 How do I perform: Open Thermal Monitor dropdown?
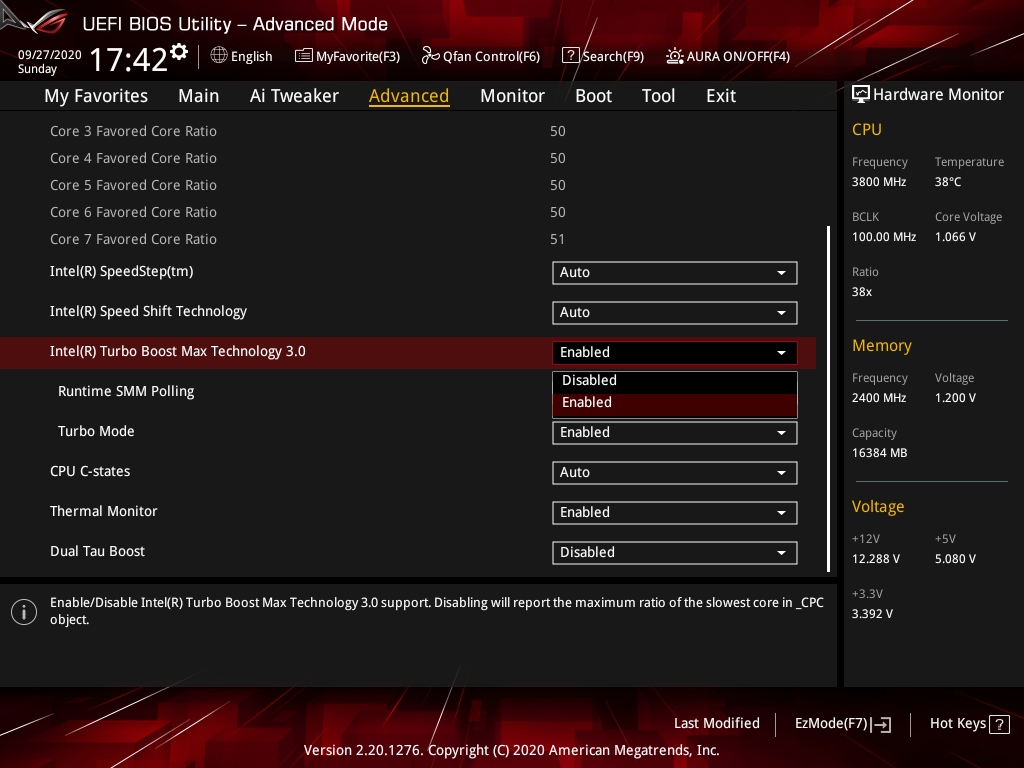[675, 512]
